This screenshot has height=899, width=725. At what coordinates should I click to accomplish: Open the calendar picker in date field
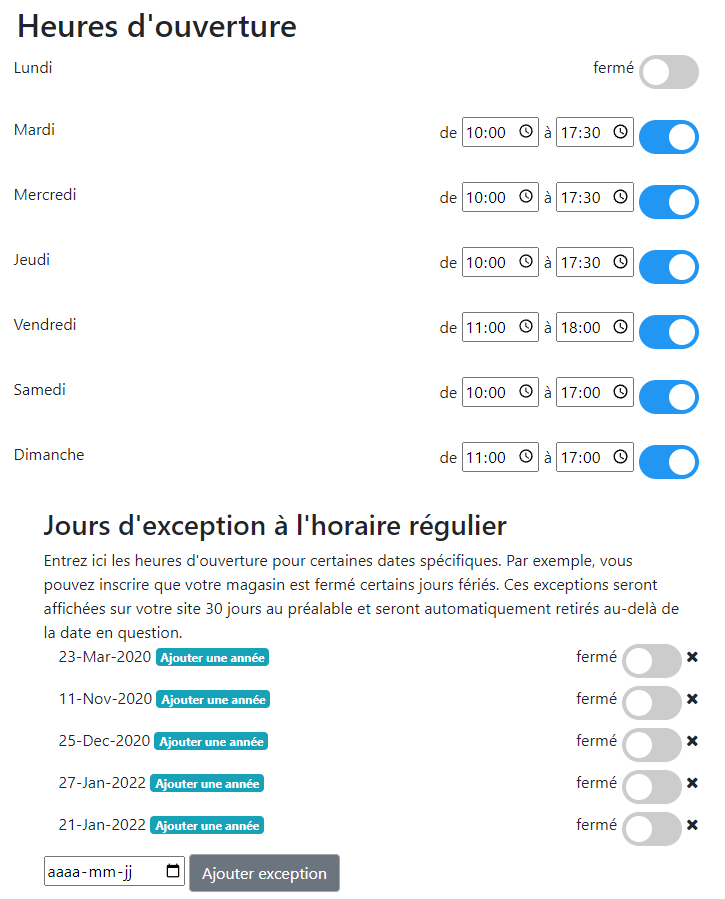click(173, 871)
